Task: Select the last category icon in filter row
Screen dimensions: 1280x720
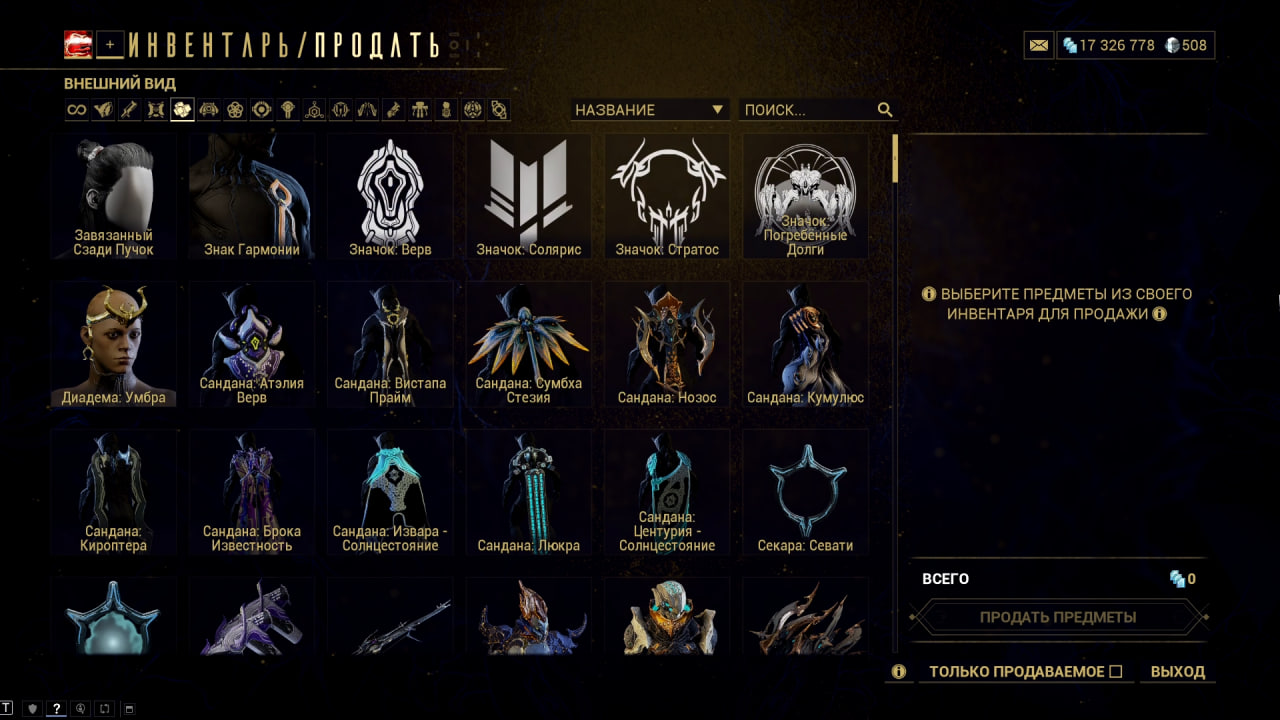Action: pyautogui.click(x=499, y=110)
